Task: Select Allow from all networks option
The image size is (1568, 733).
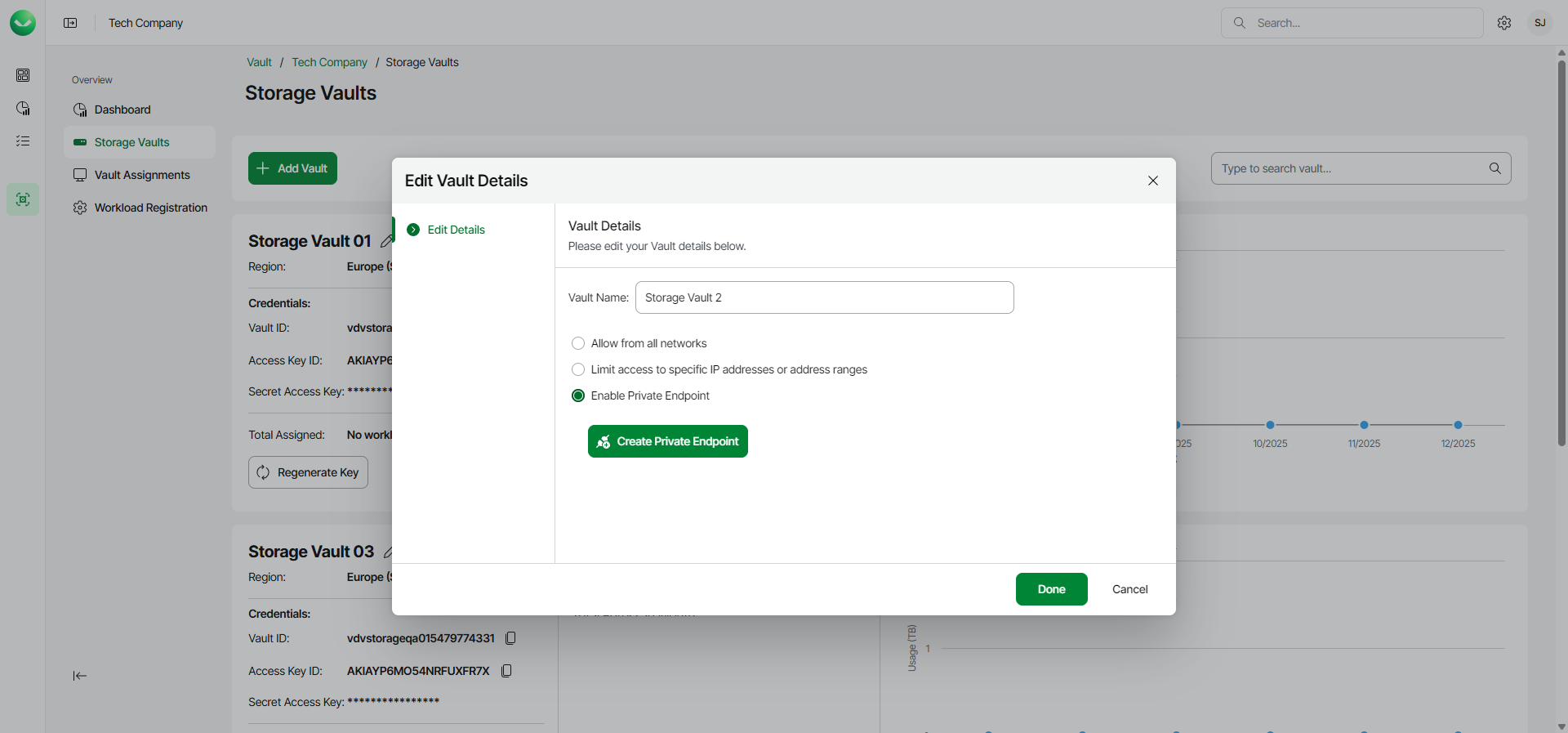Action: click(x=578, y=343)
